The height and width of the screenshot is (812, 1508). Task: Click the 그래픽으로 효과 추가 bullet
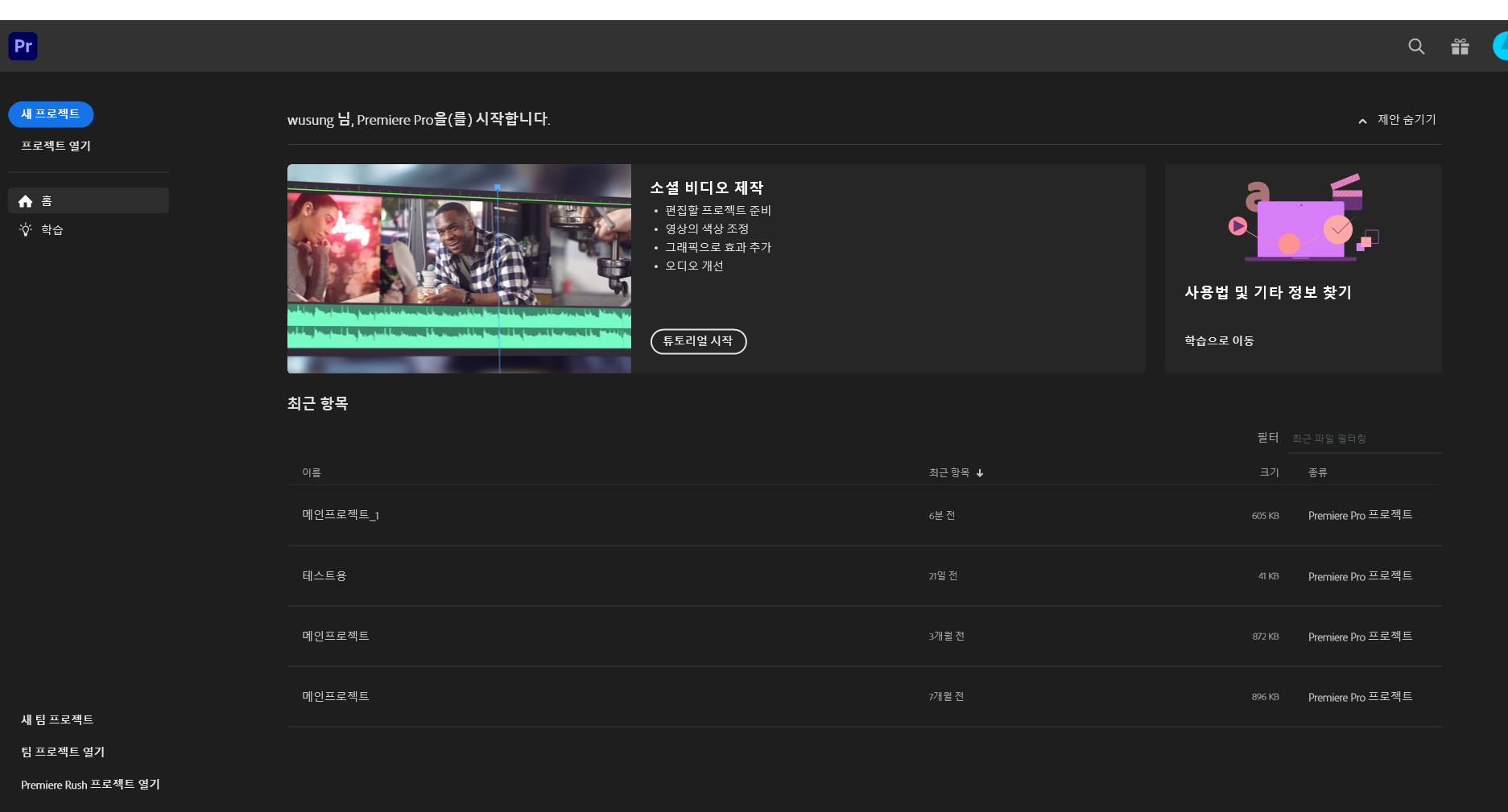[x=718, y=248]
